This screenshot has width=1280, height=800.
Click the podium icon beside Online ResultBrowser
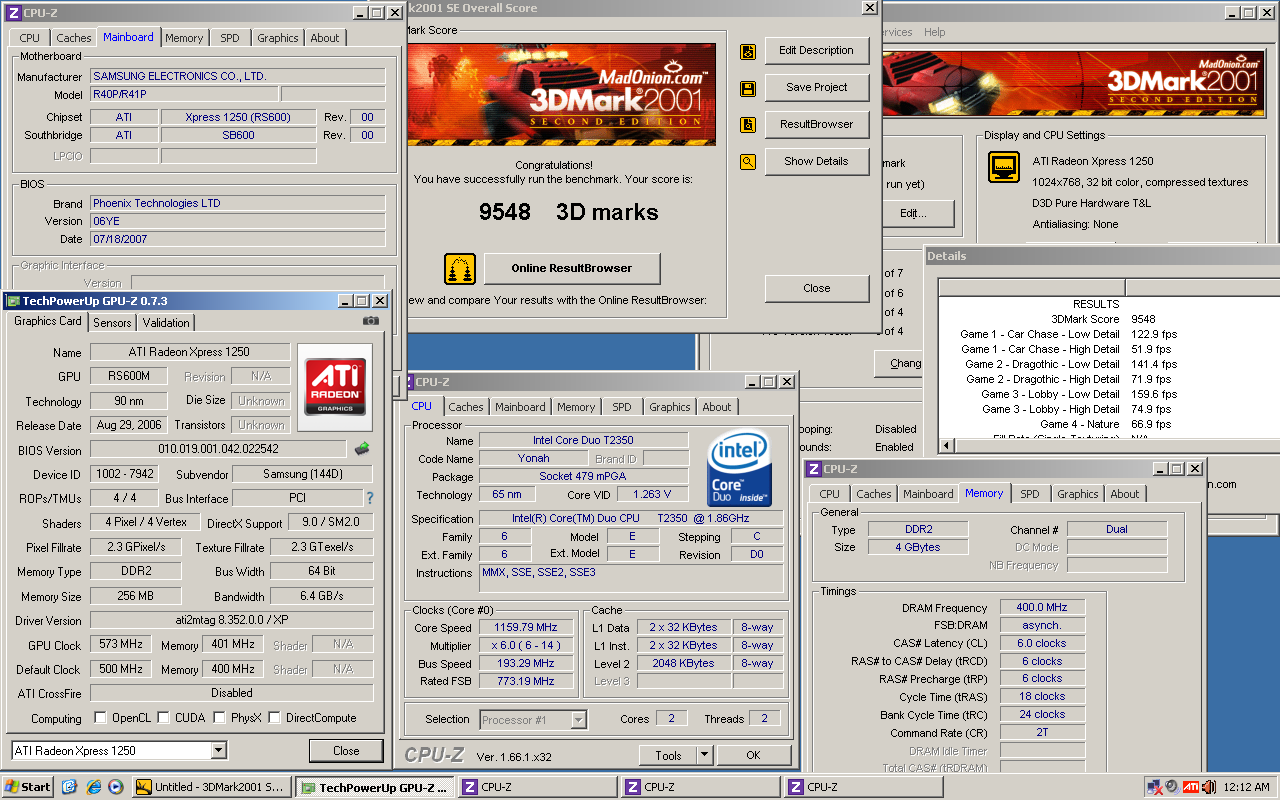(x=460, y=269)
